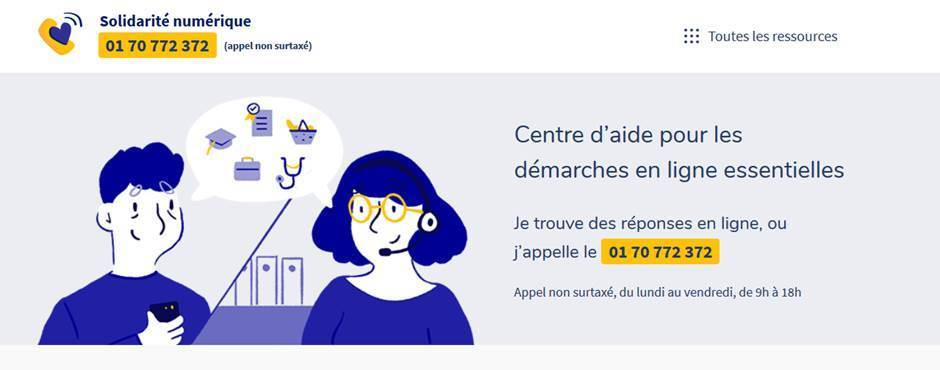Viewport: 940px width, 370px height.
Task: Call 01 70 772 372 from the hero section
Action: pyautogui.click(x=660, y=252)
